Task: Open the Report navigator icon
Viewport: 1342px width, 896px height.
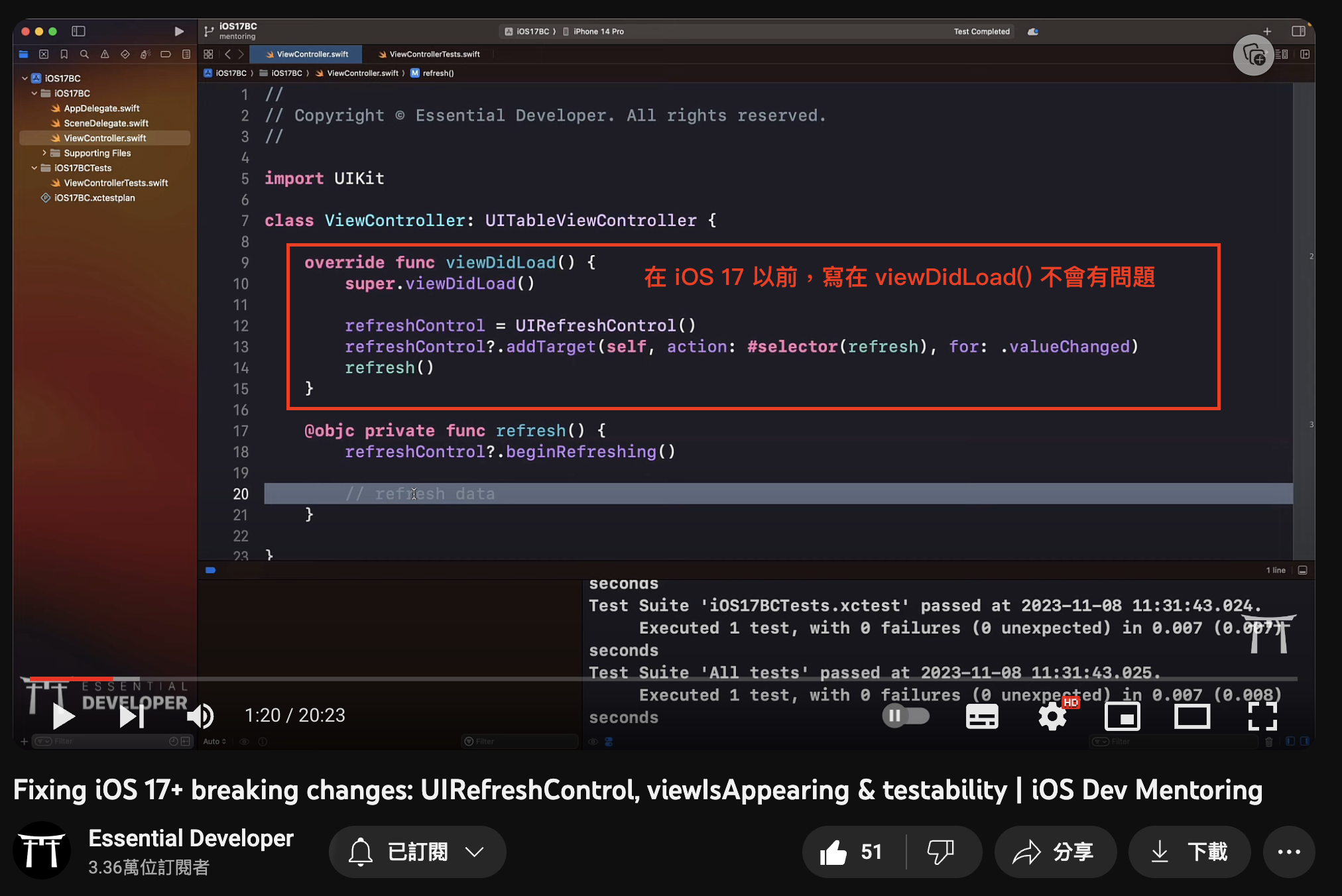Action: point(186,54)
